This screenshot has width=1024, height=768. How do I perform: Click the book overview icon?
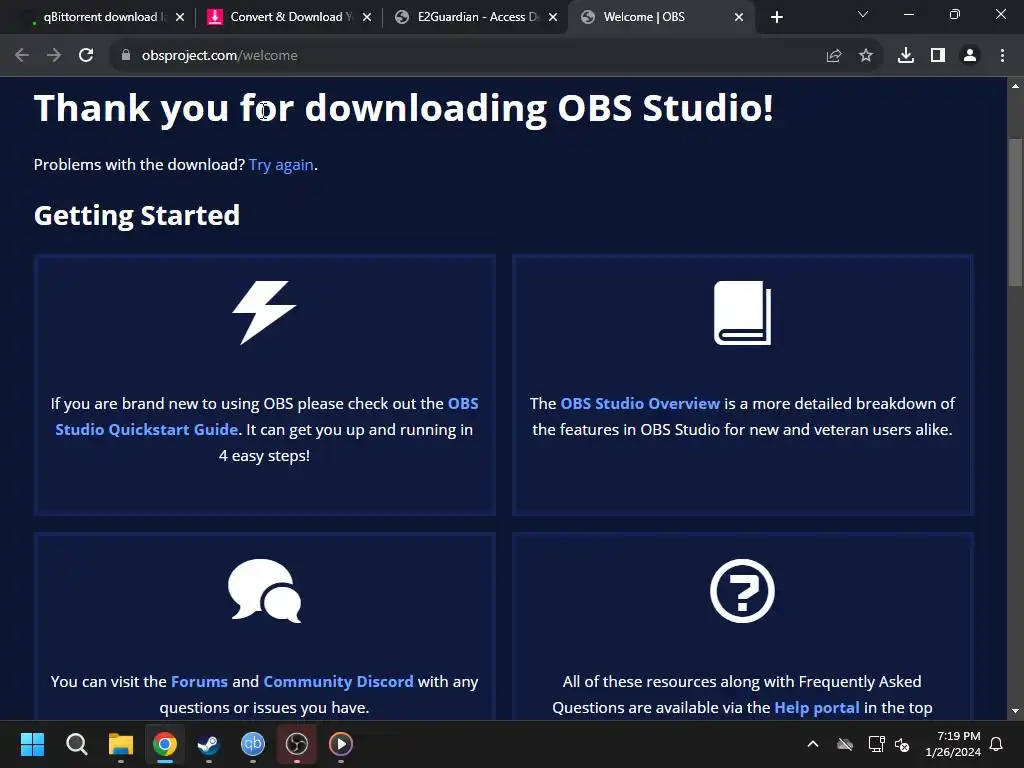tap(743, 313)
